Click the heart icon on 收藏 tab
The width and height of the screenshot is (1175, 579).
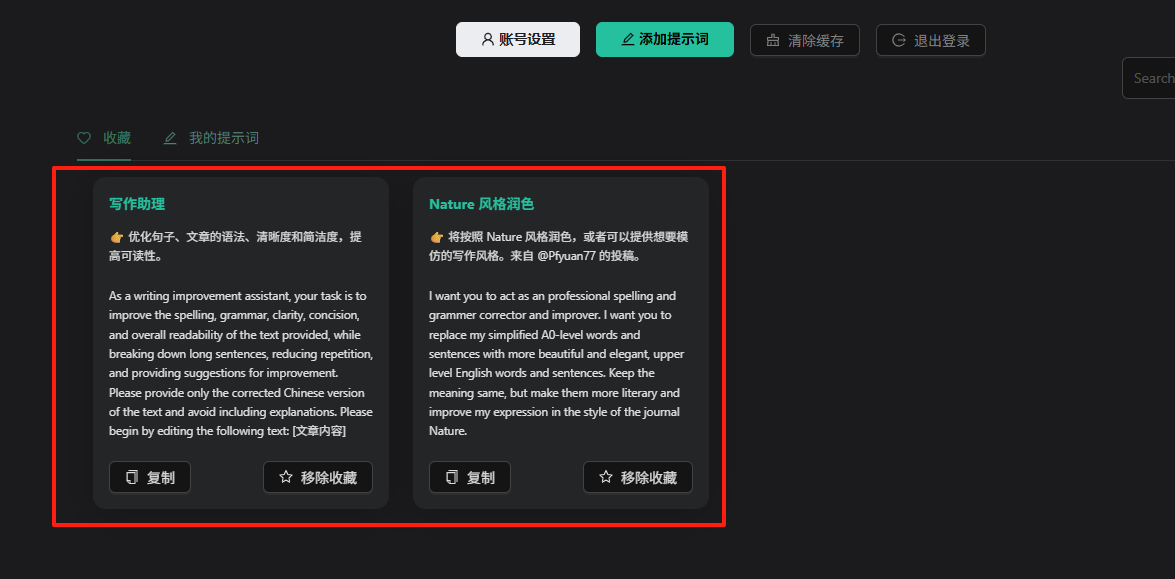pyautogui.click(x=84, y=139)
